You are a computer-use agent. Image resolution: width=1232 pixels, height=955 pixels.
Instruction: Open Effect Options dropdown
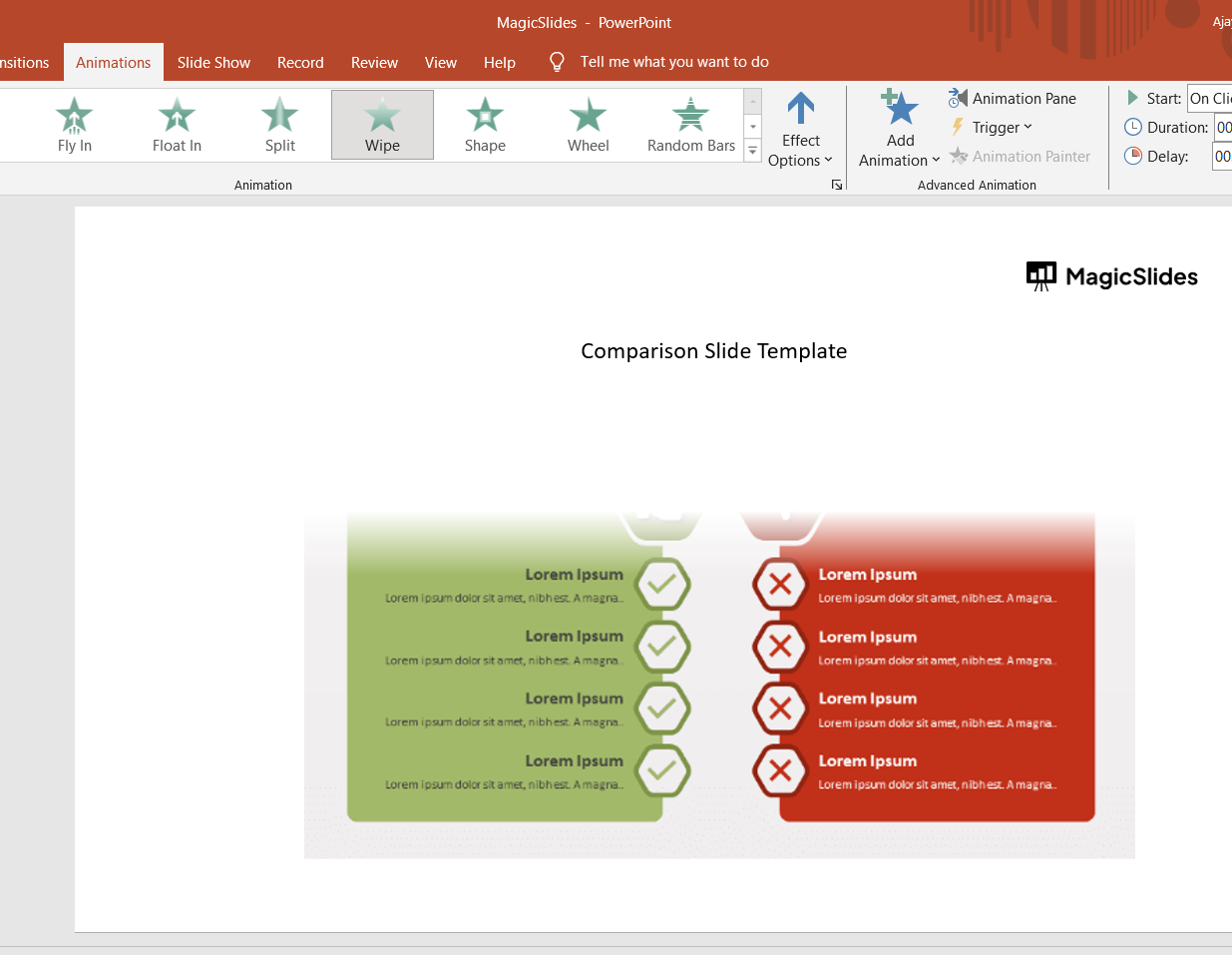click(800, 130)
